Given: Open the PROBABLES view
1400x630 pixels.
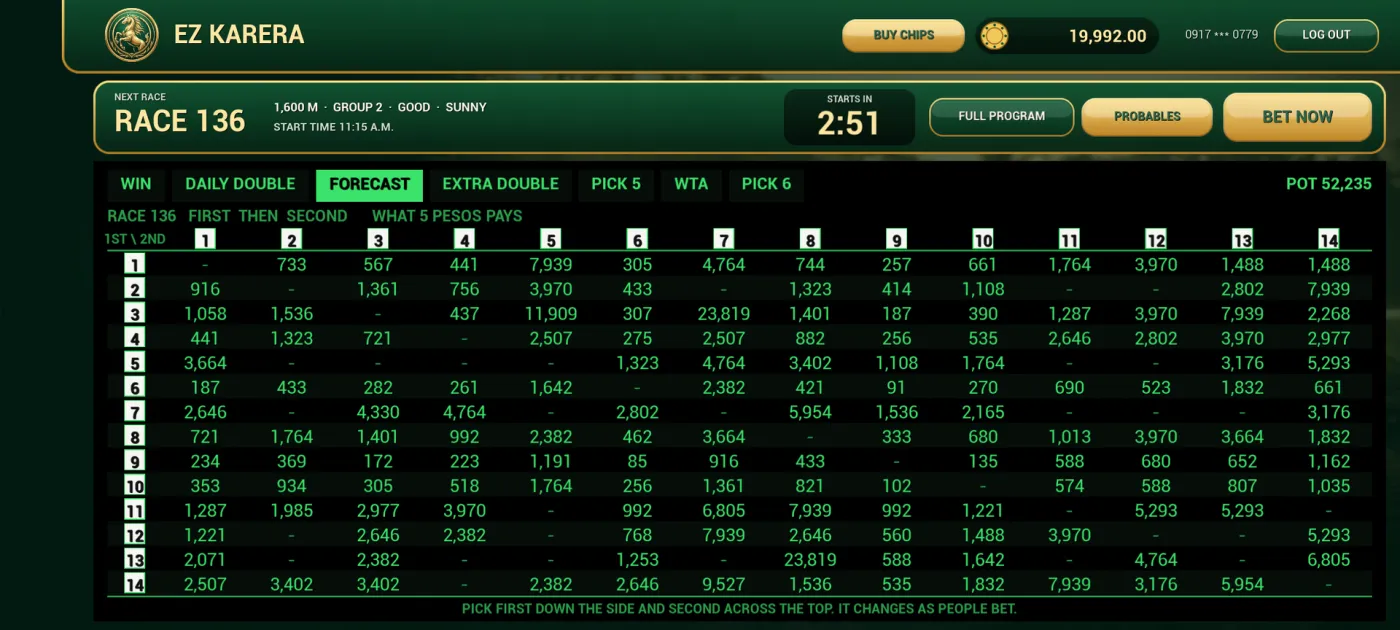Looking at the screenshot, I should (x=1147, y=117).
